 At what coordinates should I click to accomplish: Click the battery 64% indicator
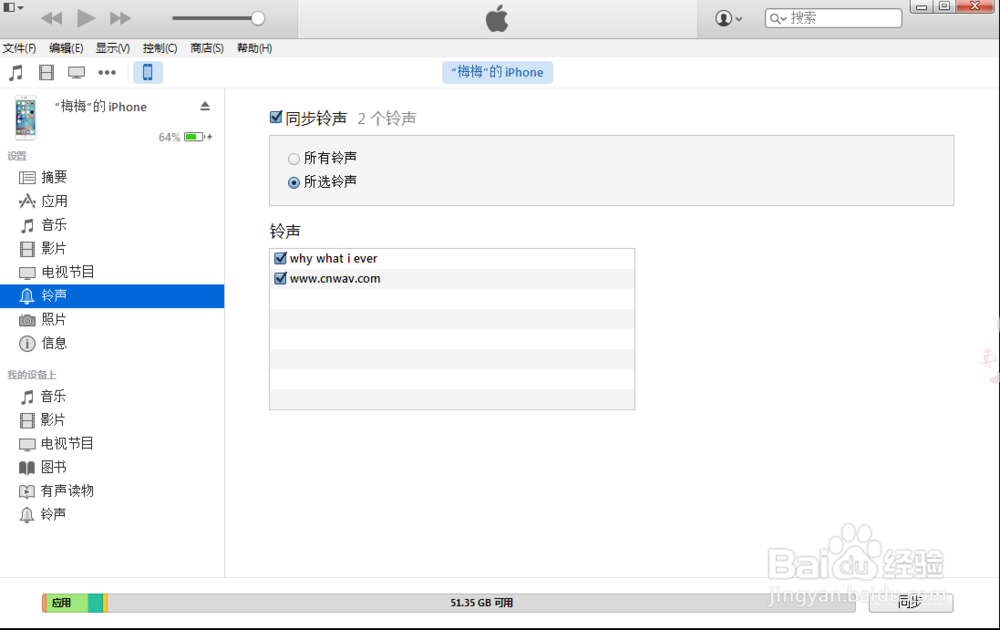click(185, 137)
